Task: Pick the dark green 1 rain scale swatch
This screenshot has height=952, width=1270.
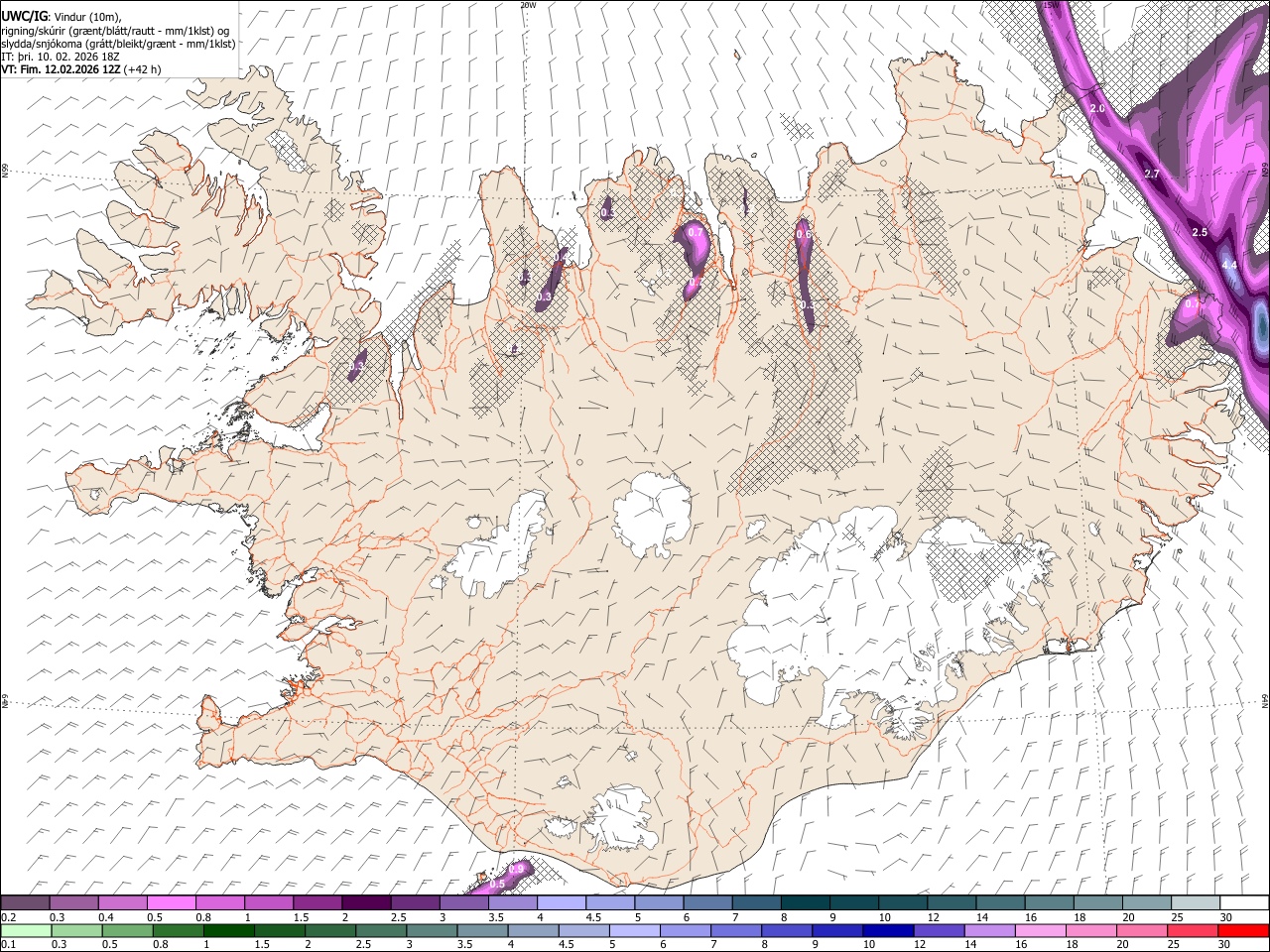Action: [227, 930]
